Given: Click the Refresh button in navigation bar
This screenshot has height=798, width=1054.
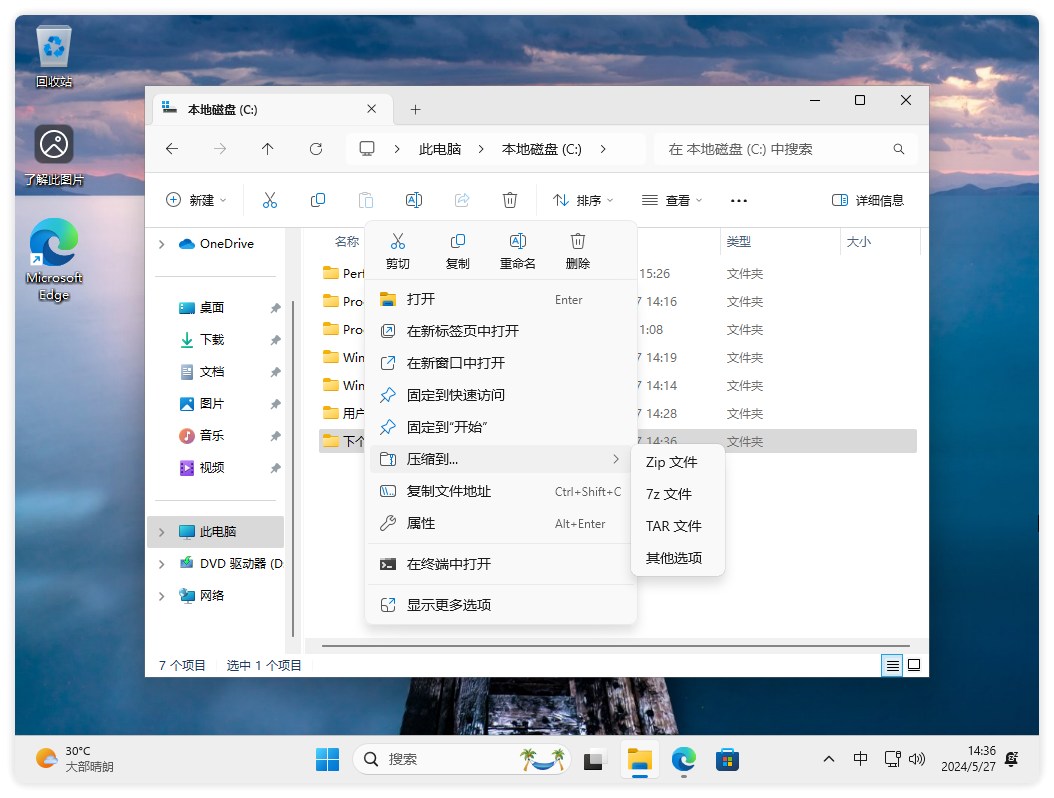Looking at the screenshot, I should point(316,149).
